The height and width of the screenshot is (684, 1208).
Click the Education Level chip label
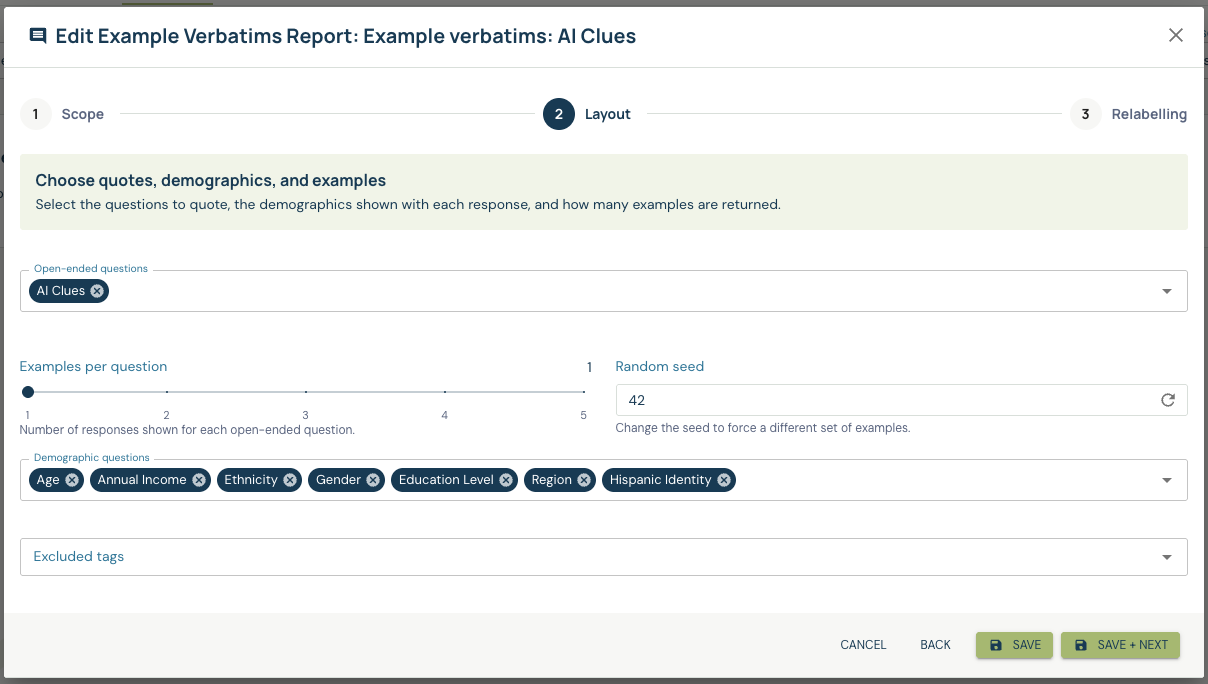[x=446, y=480]
